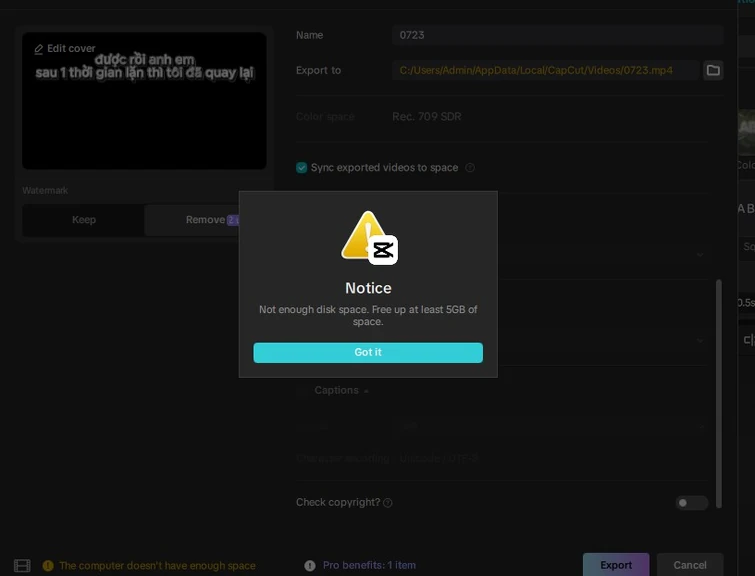Image resolution: width=755 pixels, height=576 pixels.
Task: Click the Edit cover pencil icon
Action: [x=39, y=49]
